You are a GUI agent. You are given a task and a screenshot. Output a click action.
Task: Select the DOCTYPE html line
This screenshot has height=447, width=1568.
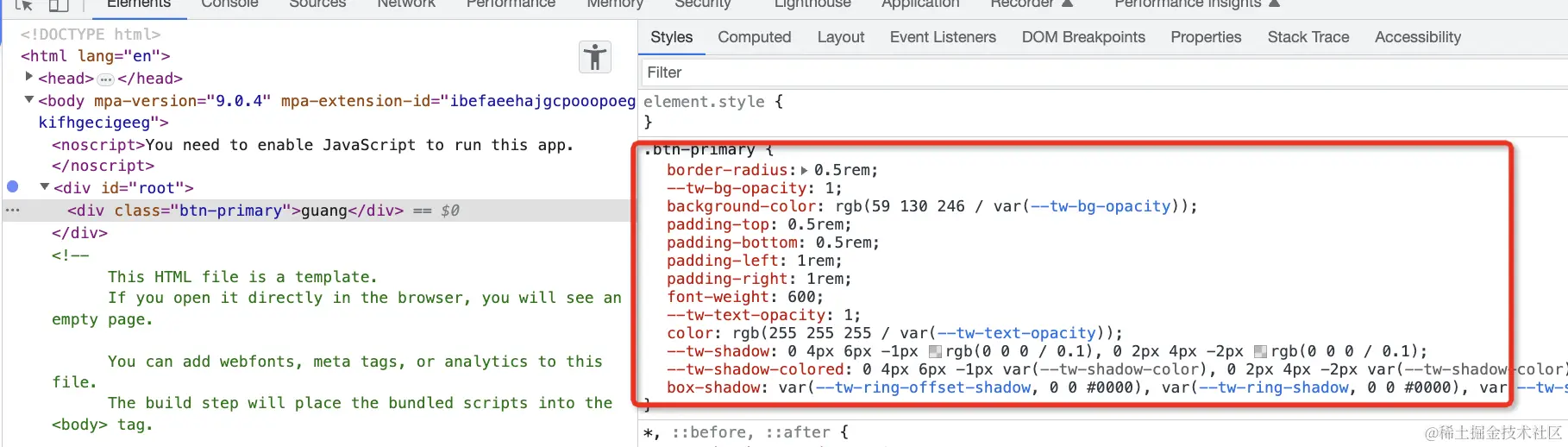91,35
